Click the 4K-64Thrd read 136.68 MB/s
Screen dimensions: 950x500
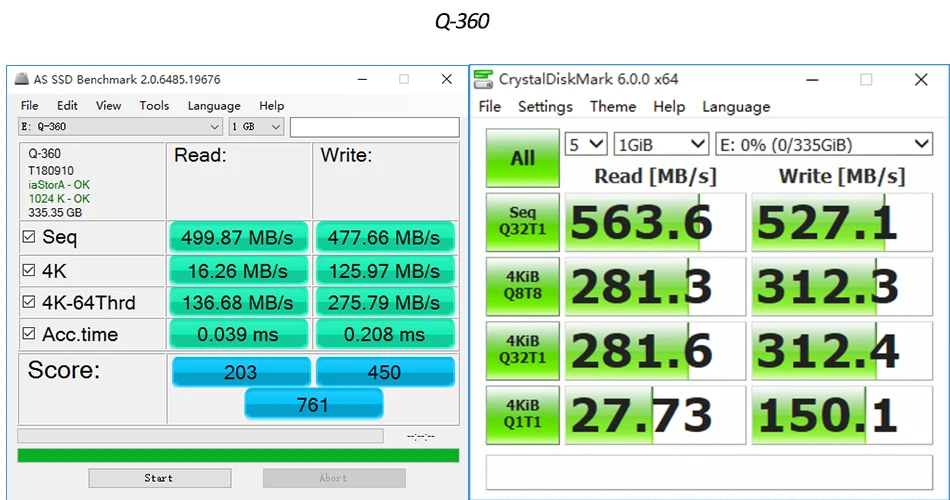pos(238,302)
